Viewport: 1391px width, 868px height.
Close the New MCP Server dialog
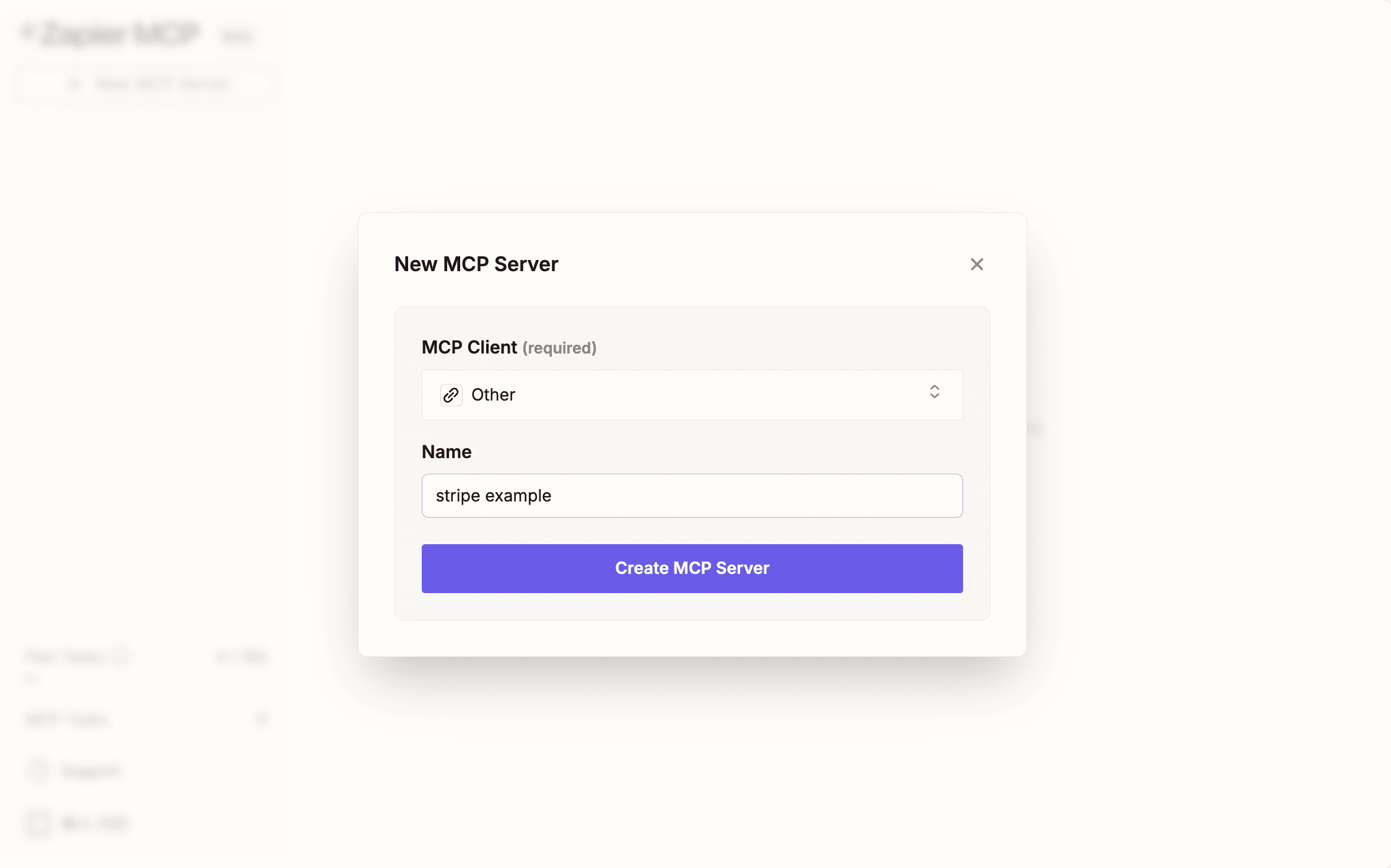pyautogui.click(x=977, y=264)
